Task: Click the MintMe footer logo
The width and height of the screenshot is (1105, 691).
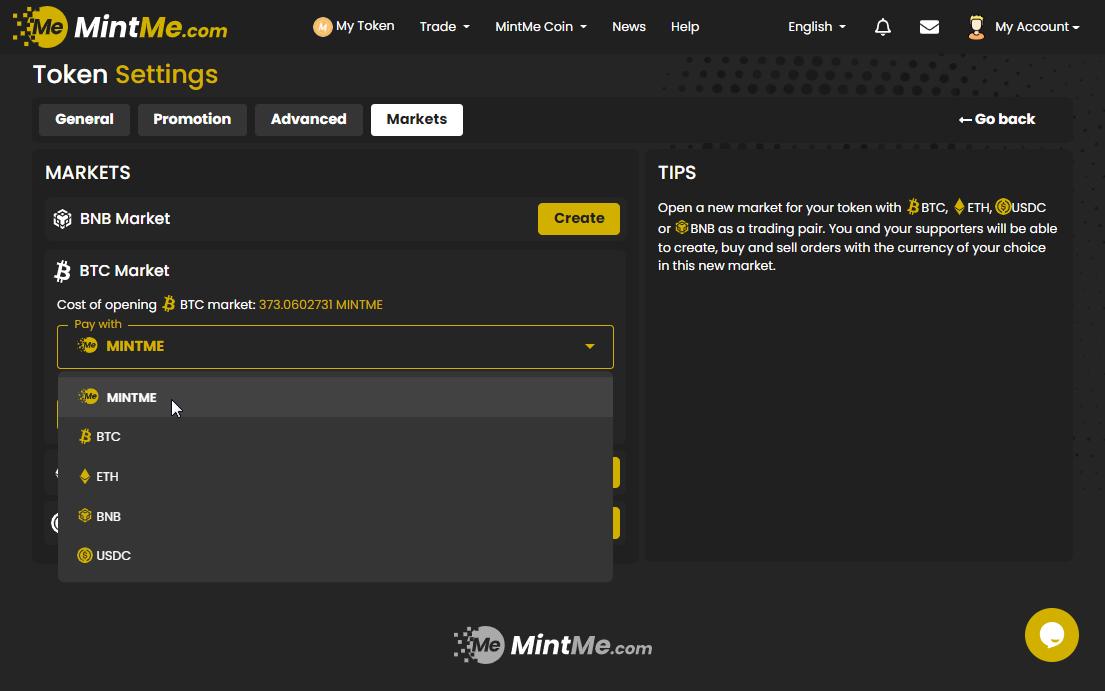Action: (552, 646)
